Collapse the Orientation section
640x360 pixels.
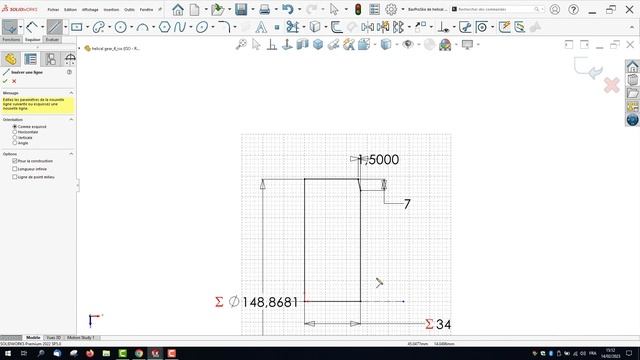click(71, 120)
